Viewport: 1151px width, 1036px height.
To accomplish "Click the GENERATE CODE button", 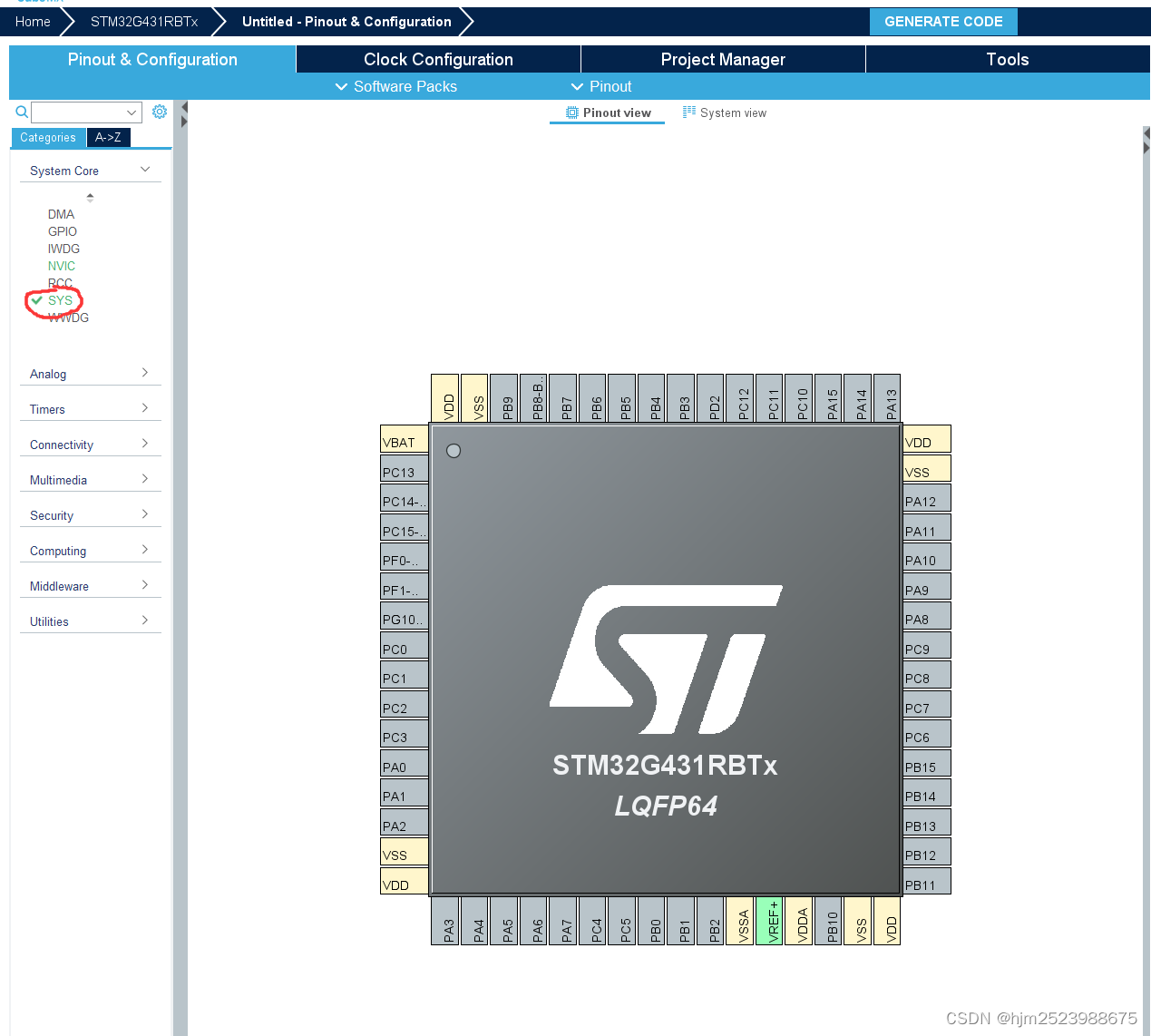I will [943, 21].
